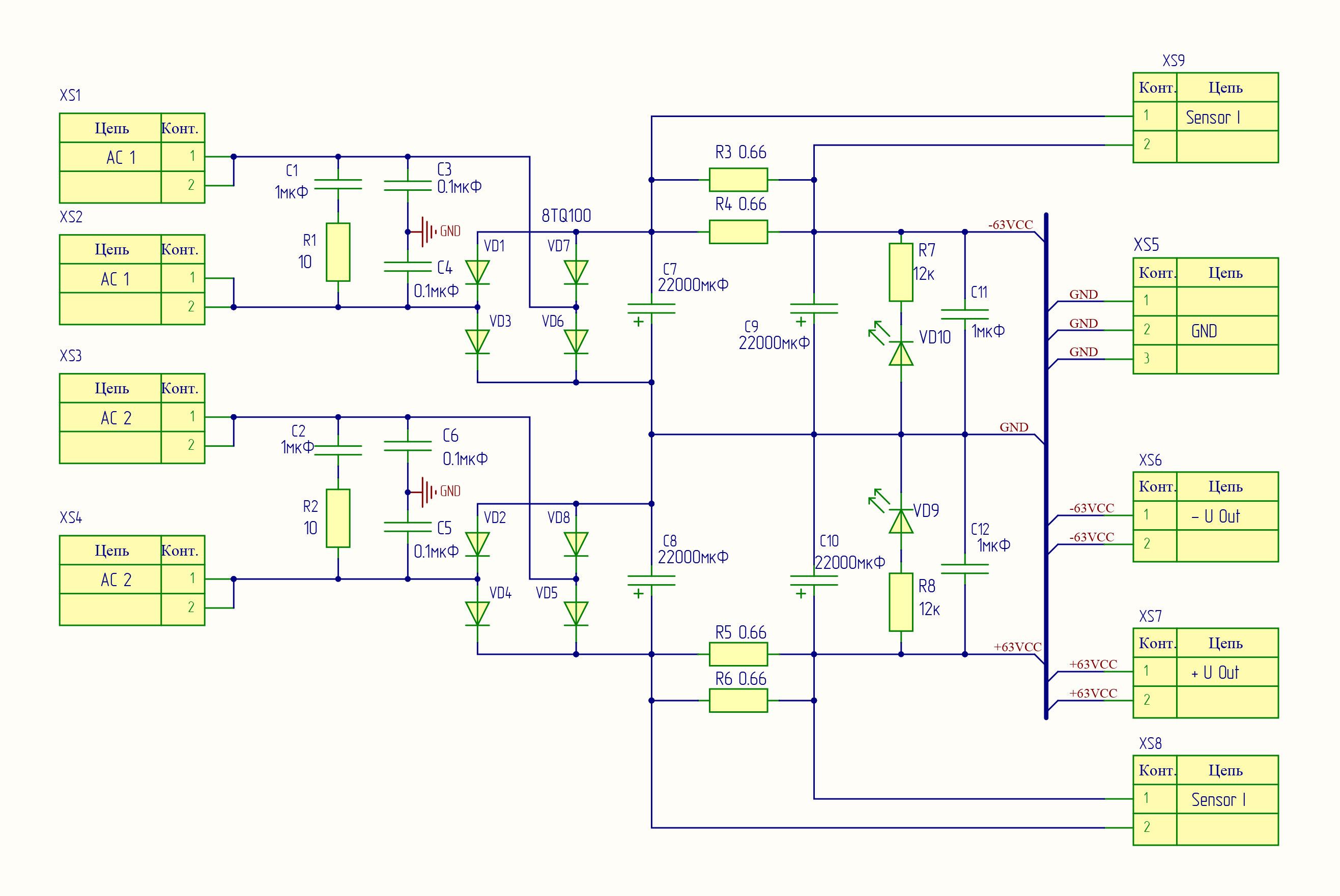Select resistor R3 0.66 body
The width and height of the screenshot is (1340, 896).
coord(738,180)
